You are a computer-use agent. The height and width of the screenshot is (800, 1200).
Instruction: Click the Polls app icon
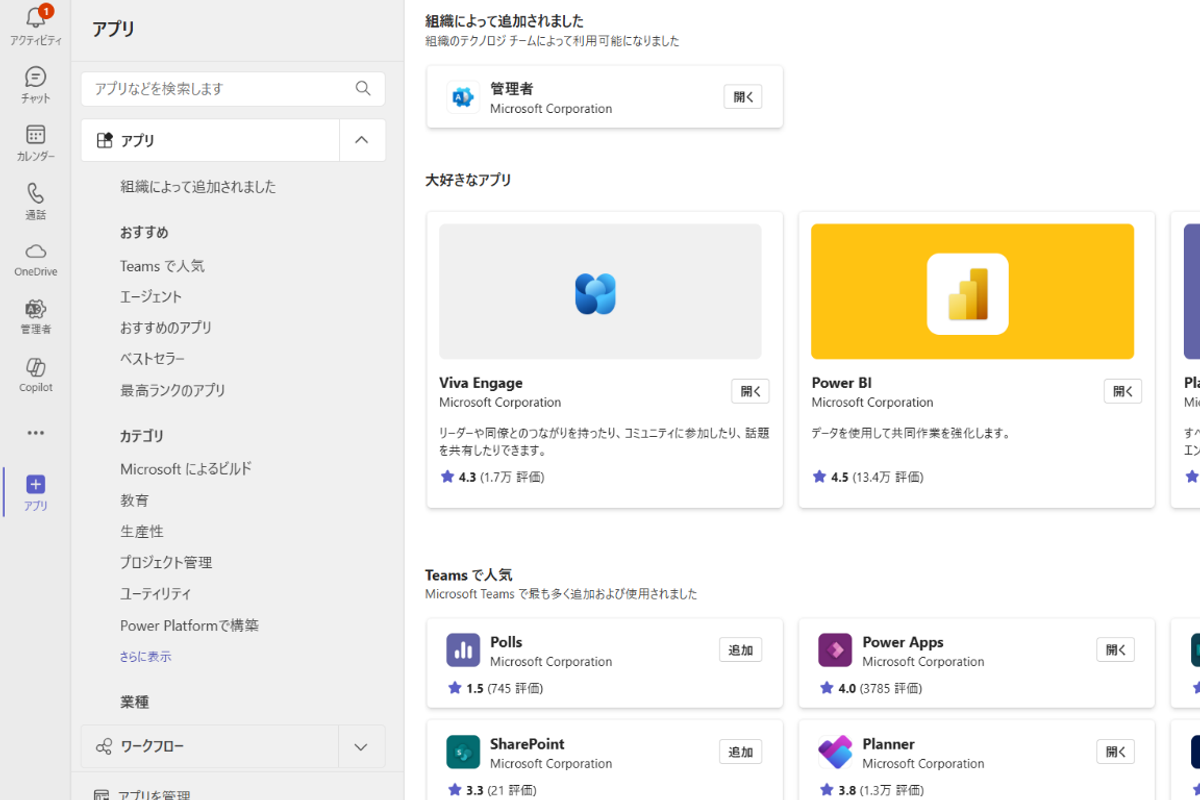pyautogui.click(x=463, y=650)
